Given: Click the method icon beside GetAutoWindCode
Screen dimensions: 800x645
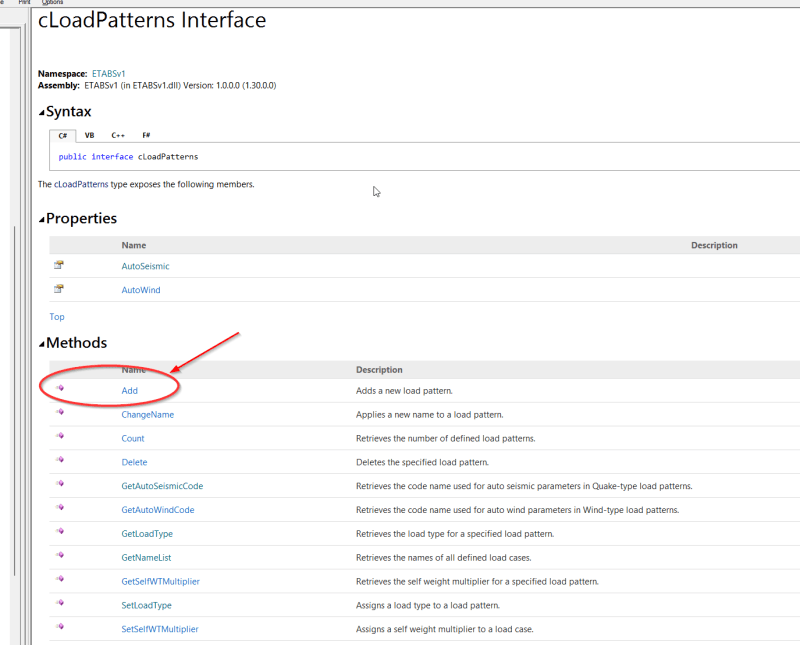Looking at the screenshot, I should tap(60, 507).
